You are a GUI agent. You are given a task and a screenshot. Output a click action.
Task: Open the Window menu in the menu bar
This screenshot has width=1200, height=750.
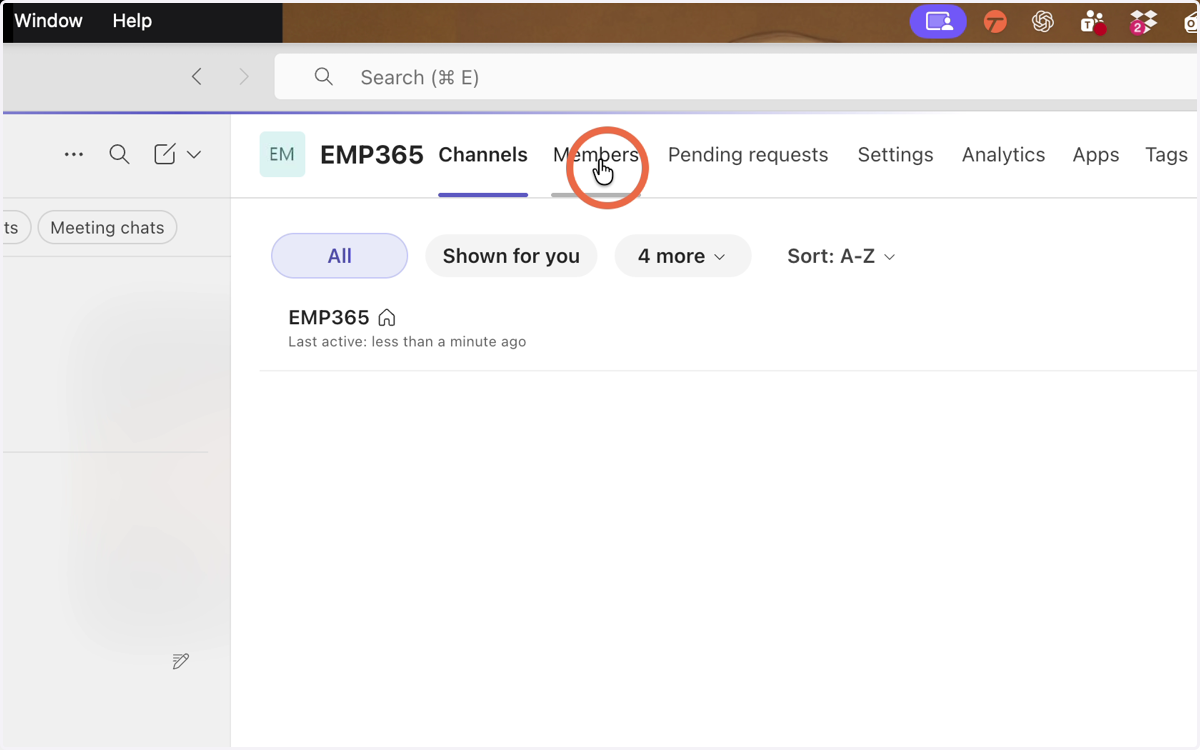[48, 21]
